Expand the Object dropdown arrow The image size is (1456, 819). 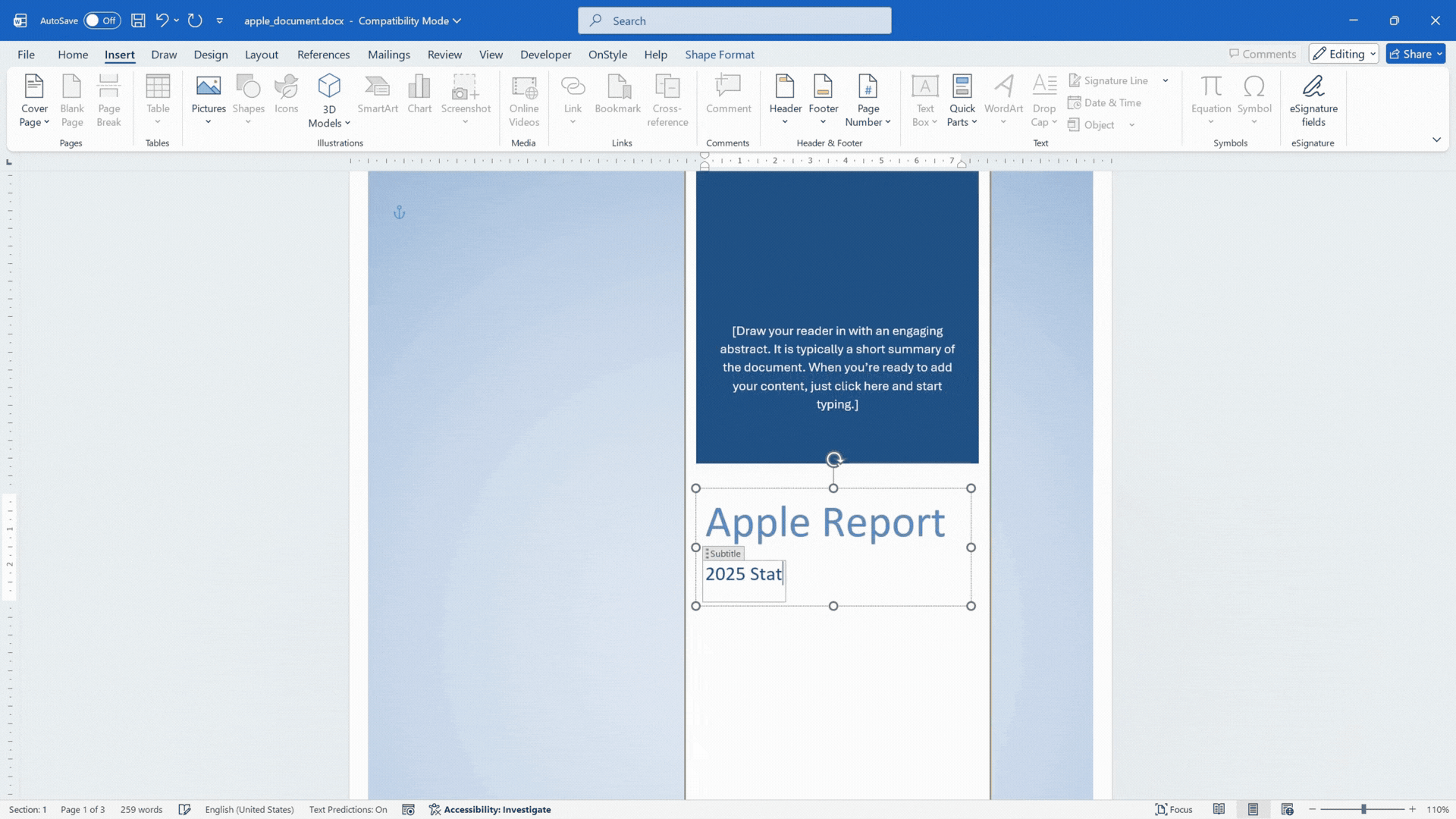tap(1131, 125)
